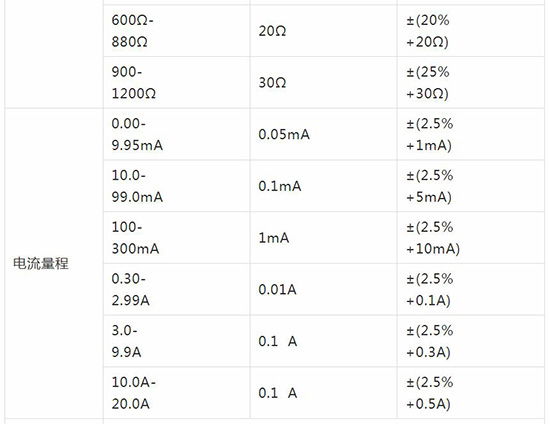
Task: Click the 电流量程 row header cell
Action: 54,263
